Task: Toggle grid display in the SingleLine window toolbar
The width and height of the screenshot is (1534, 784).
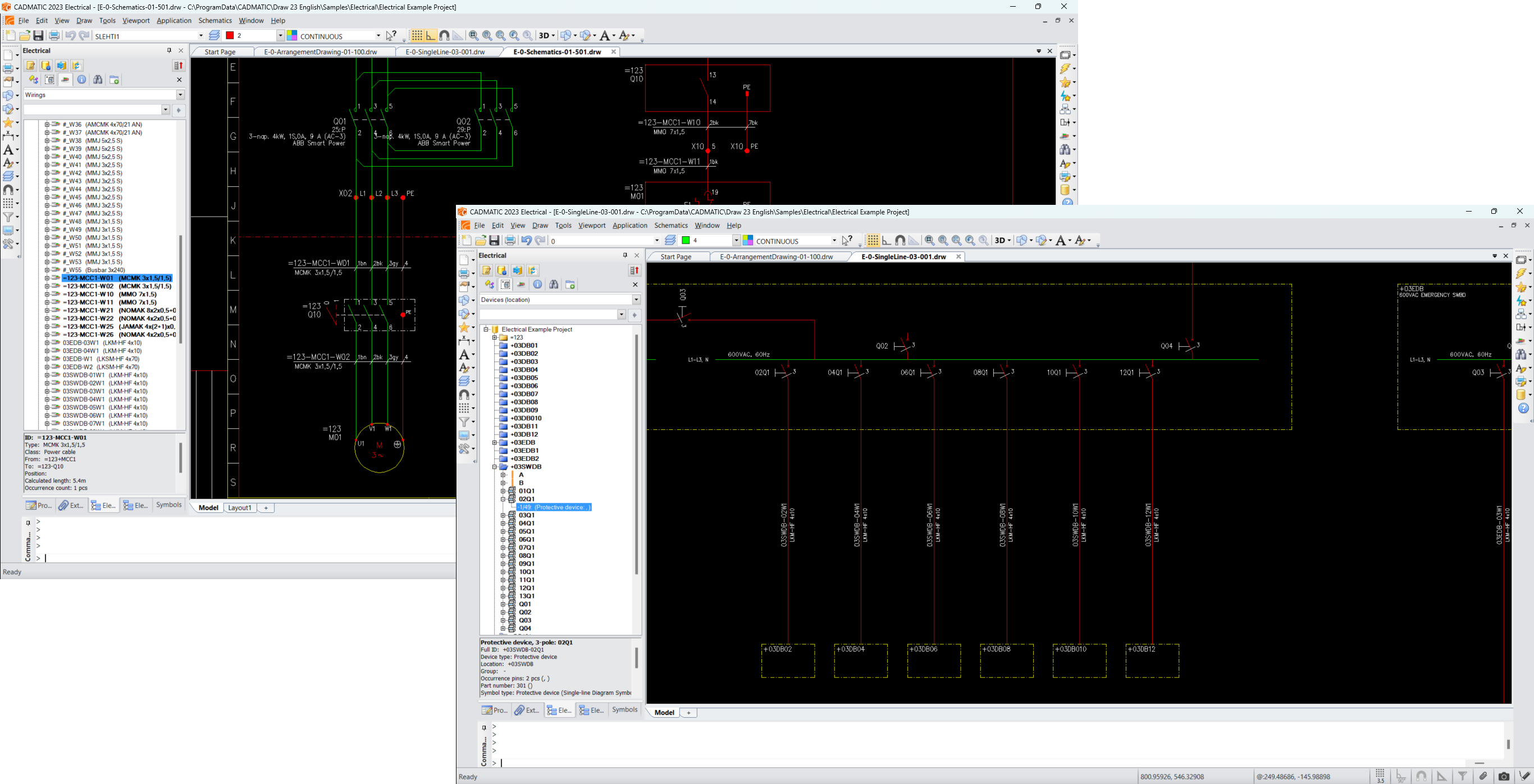Action: [873, 241]
